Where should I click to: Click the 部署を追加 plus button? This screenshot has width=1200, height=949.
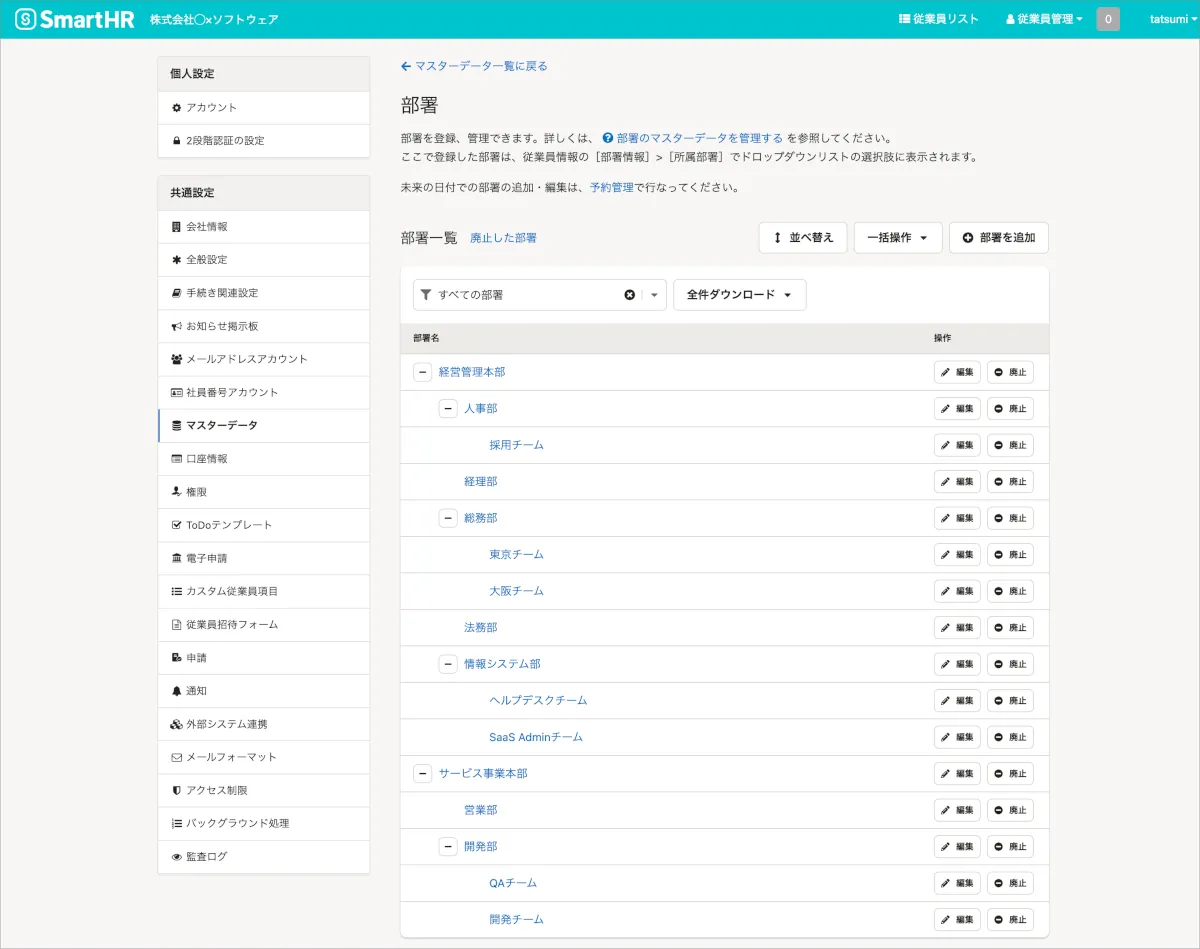998,238
